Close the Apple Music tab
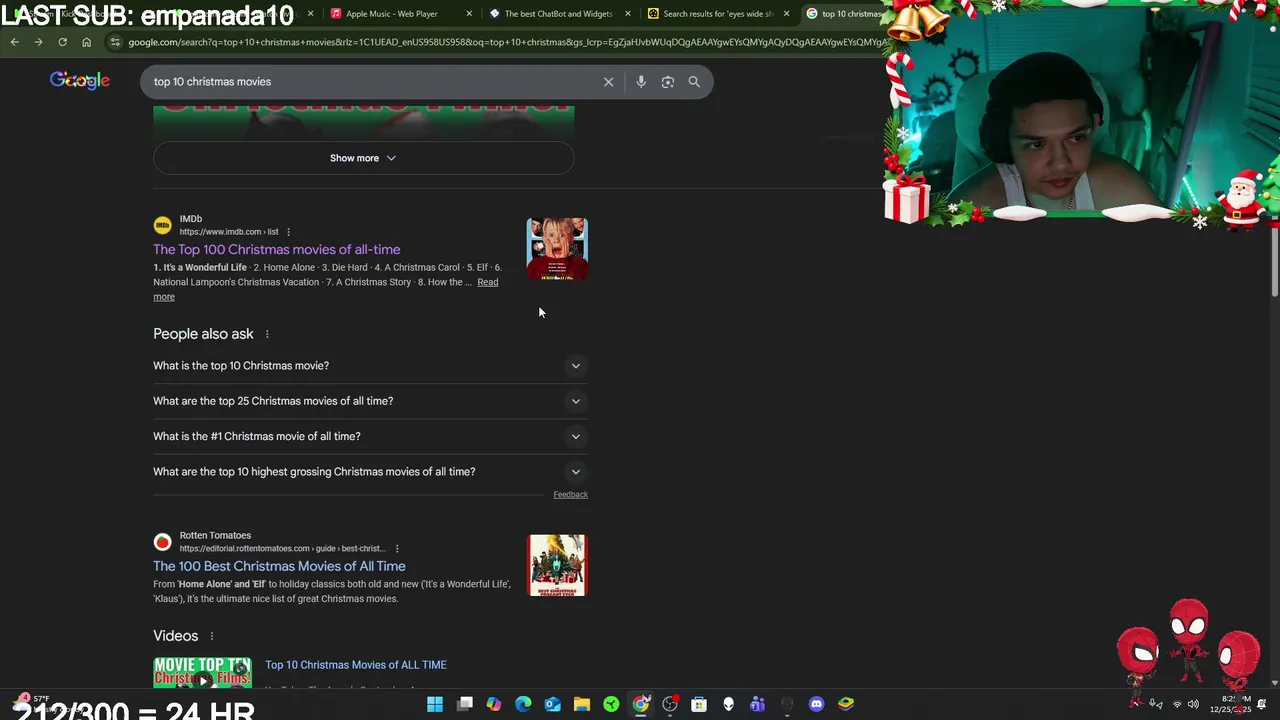Viewport: 1280px width, 720px height. click(469, 14)
